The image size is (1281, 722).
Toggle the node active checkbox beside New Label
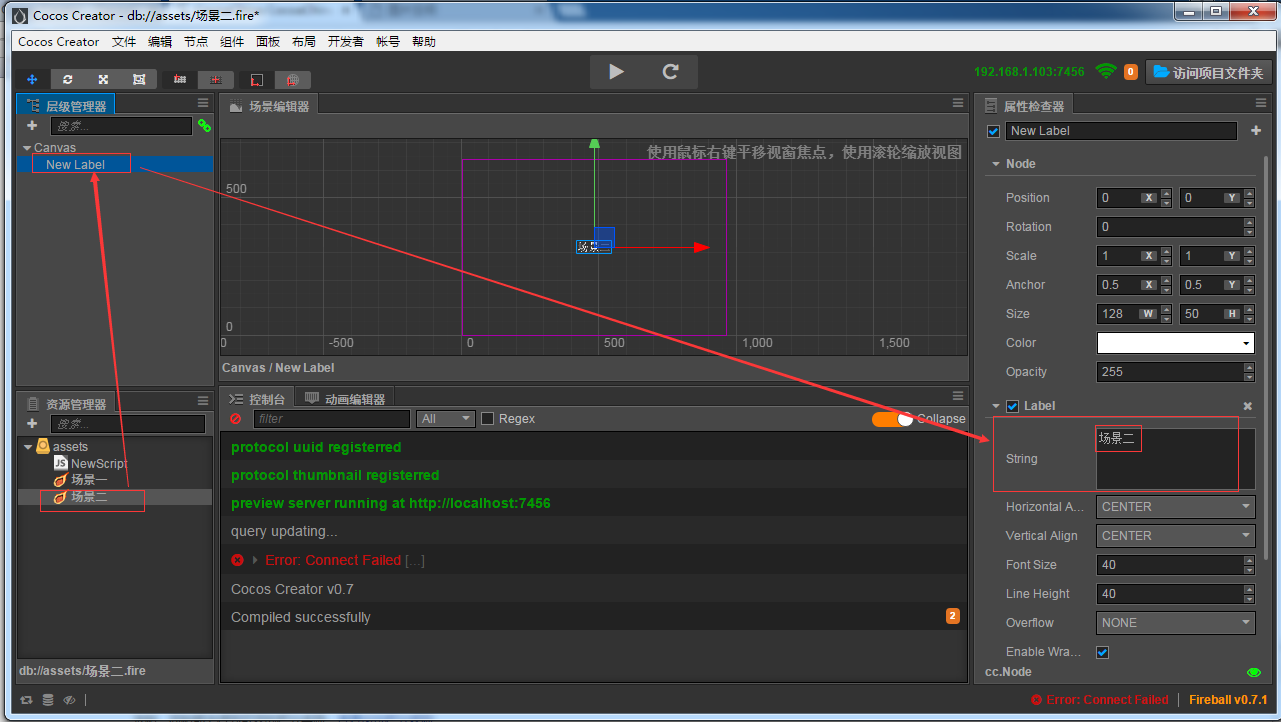[x=993, y=131]
